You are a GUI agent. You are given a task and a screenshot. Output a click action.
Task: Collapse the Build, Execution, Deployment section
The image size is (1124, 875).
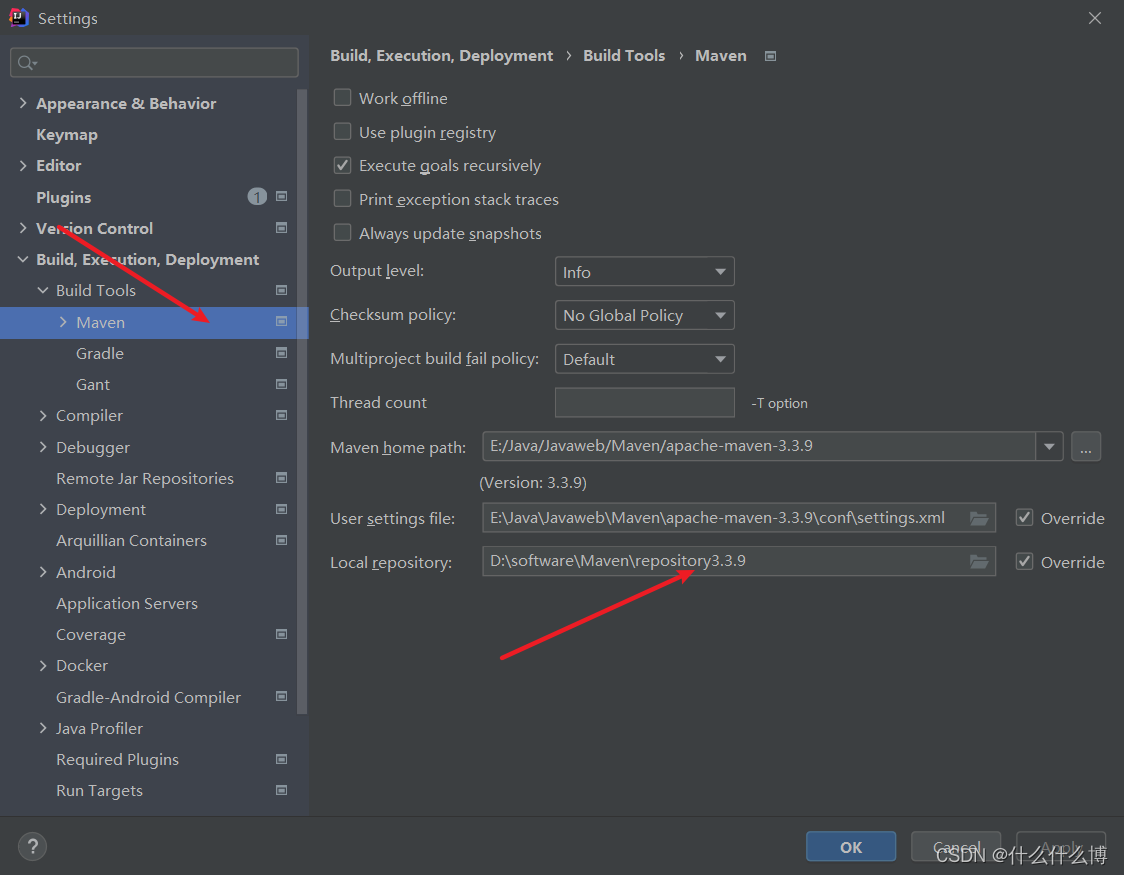pyautogui.click(x=23, y=259)
